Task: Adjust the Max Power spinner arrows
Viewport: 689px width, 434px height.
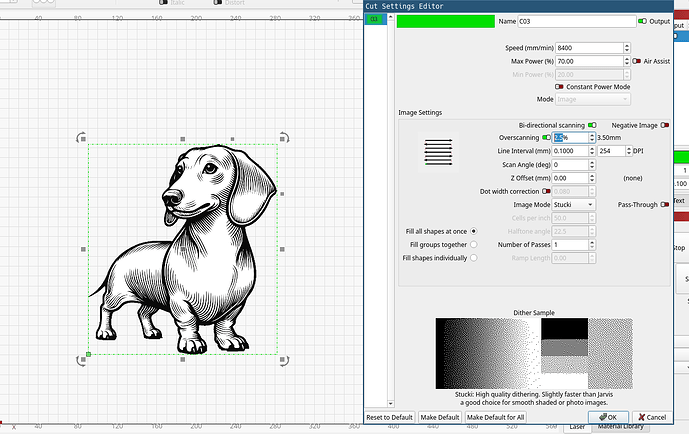Action: [x=627, y=61]
